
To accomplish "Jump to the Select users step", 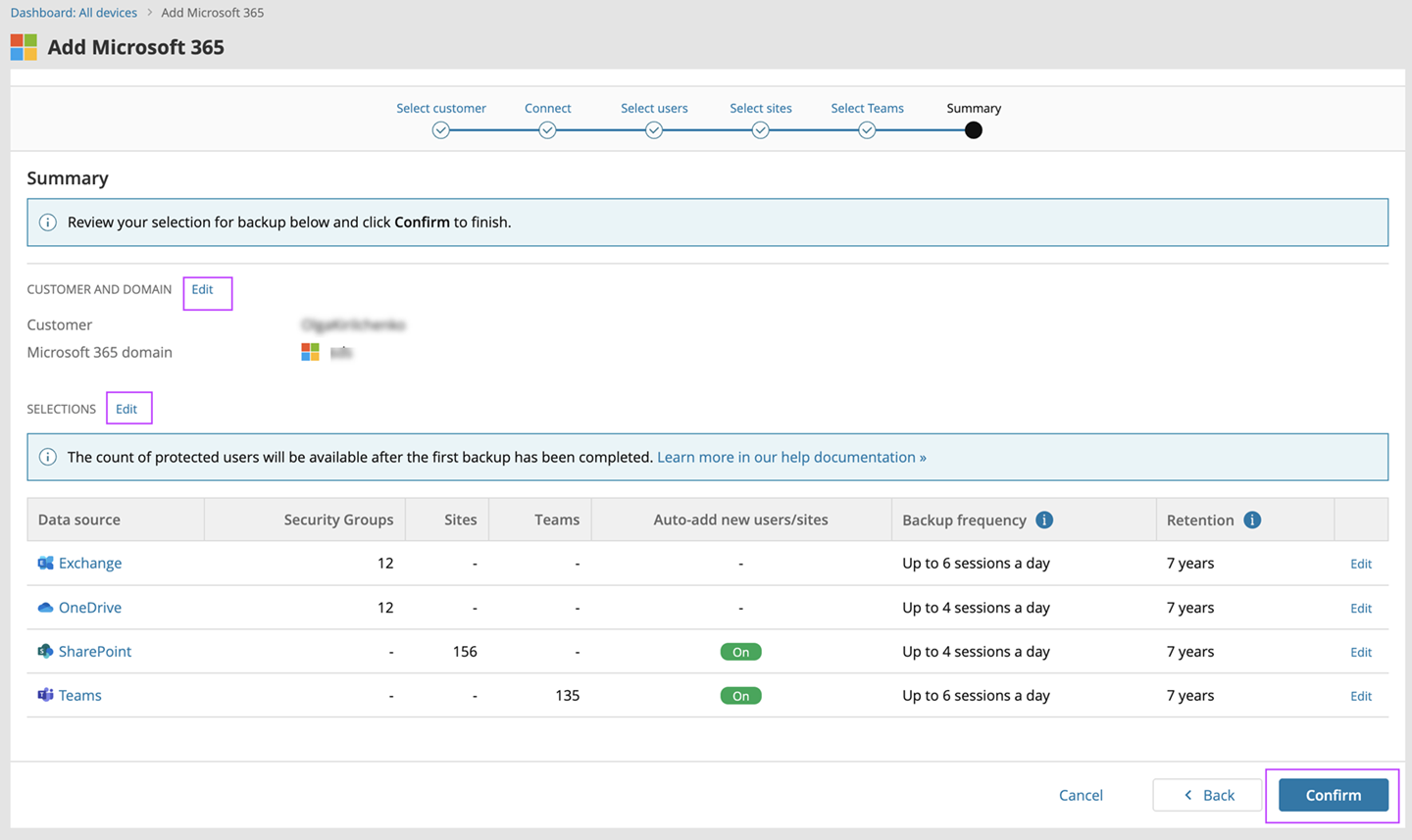I will 654,130.
